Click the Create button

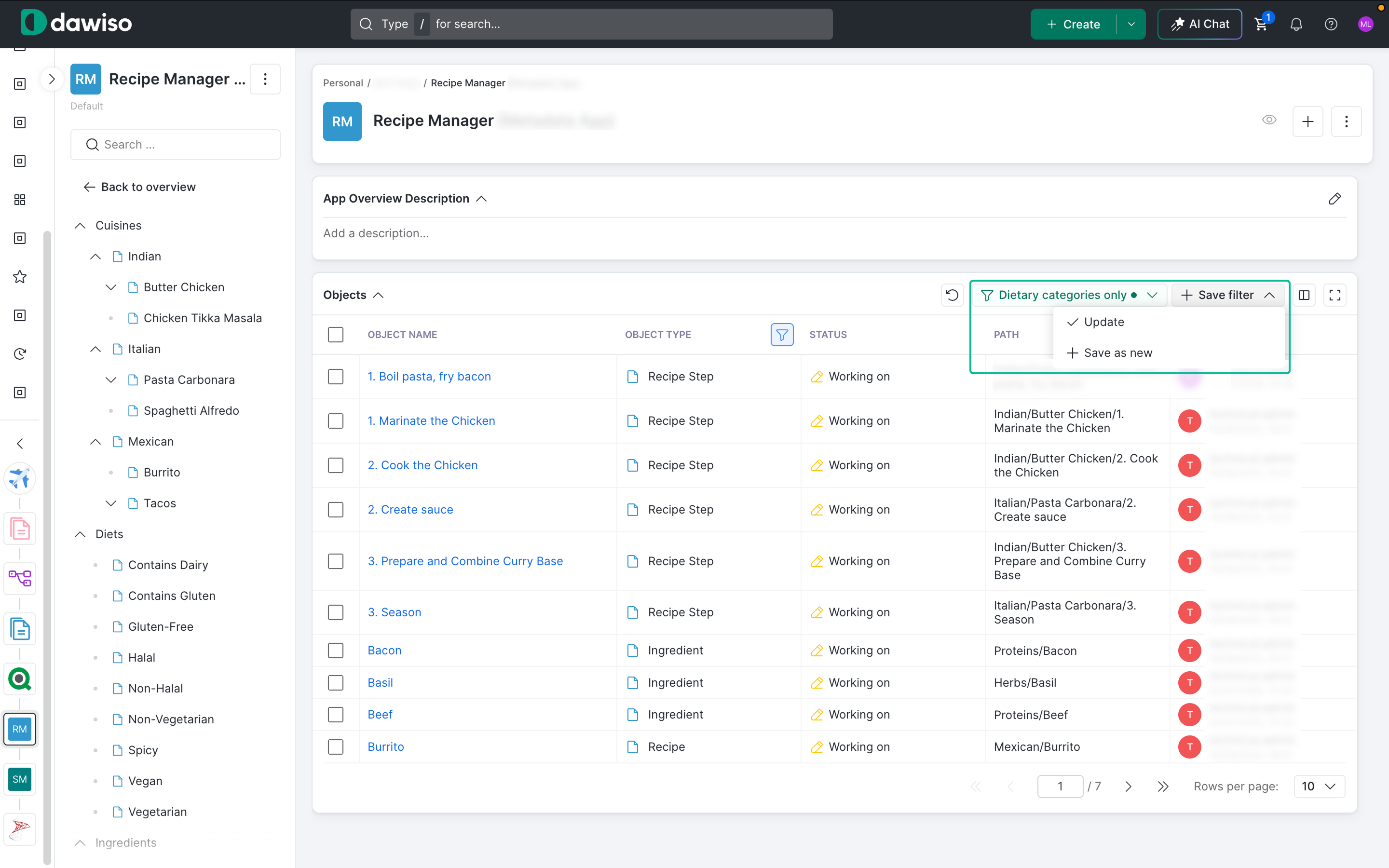pyautogui.click(x=1073, y=24)
